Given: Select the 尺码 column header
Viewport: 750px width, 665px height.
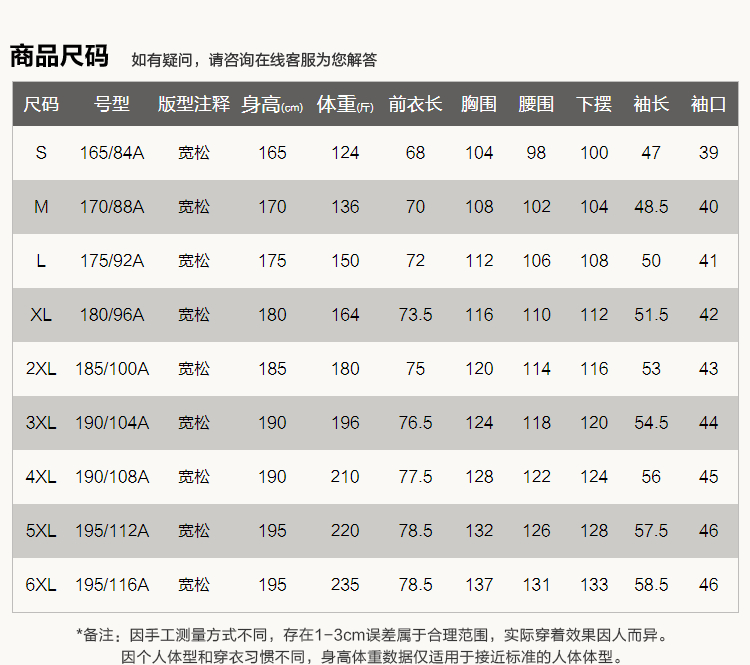Looking at the screenshot, I should point(41,104).
